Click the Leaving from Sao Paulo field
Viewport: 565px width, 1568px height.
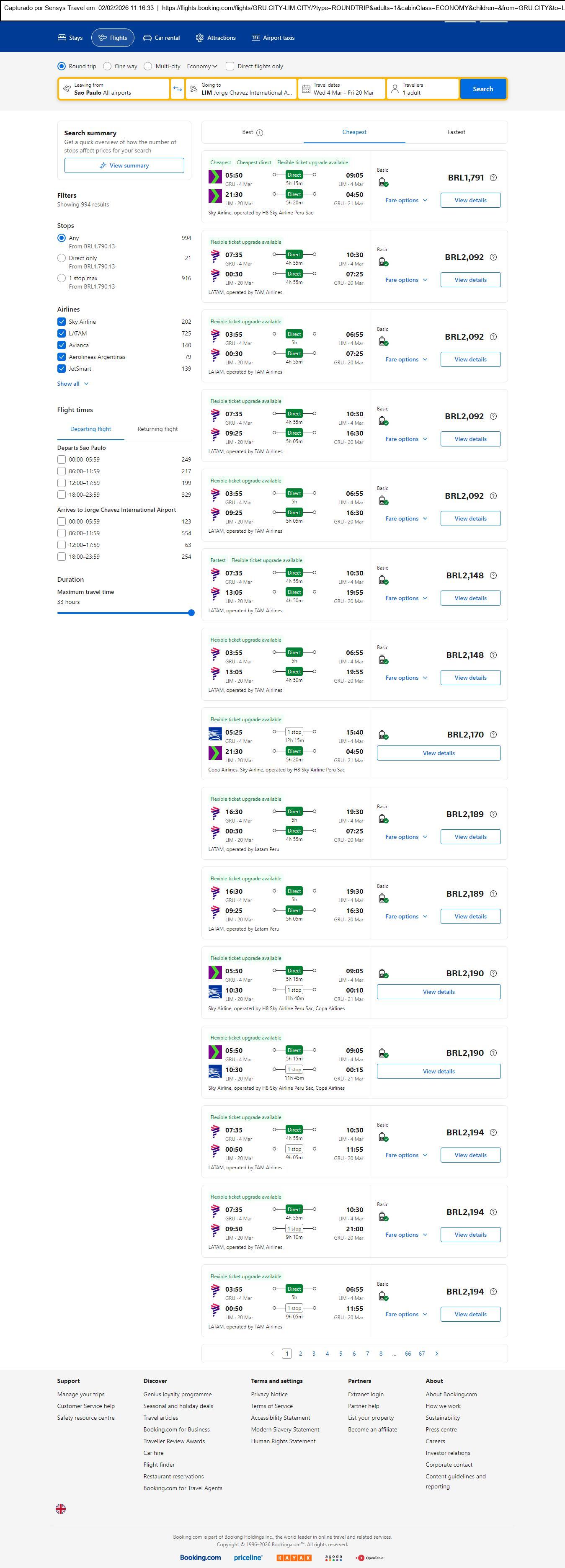pyautogui.click(x=114, y=89)
